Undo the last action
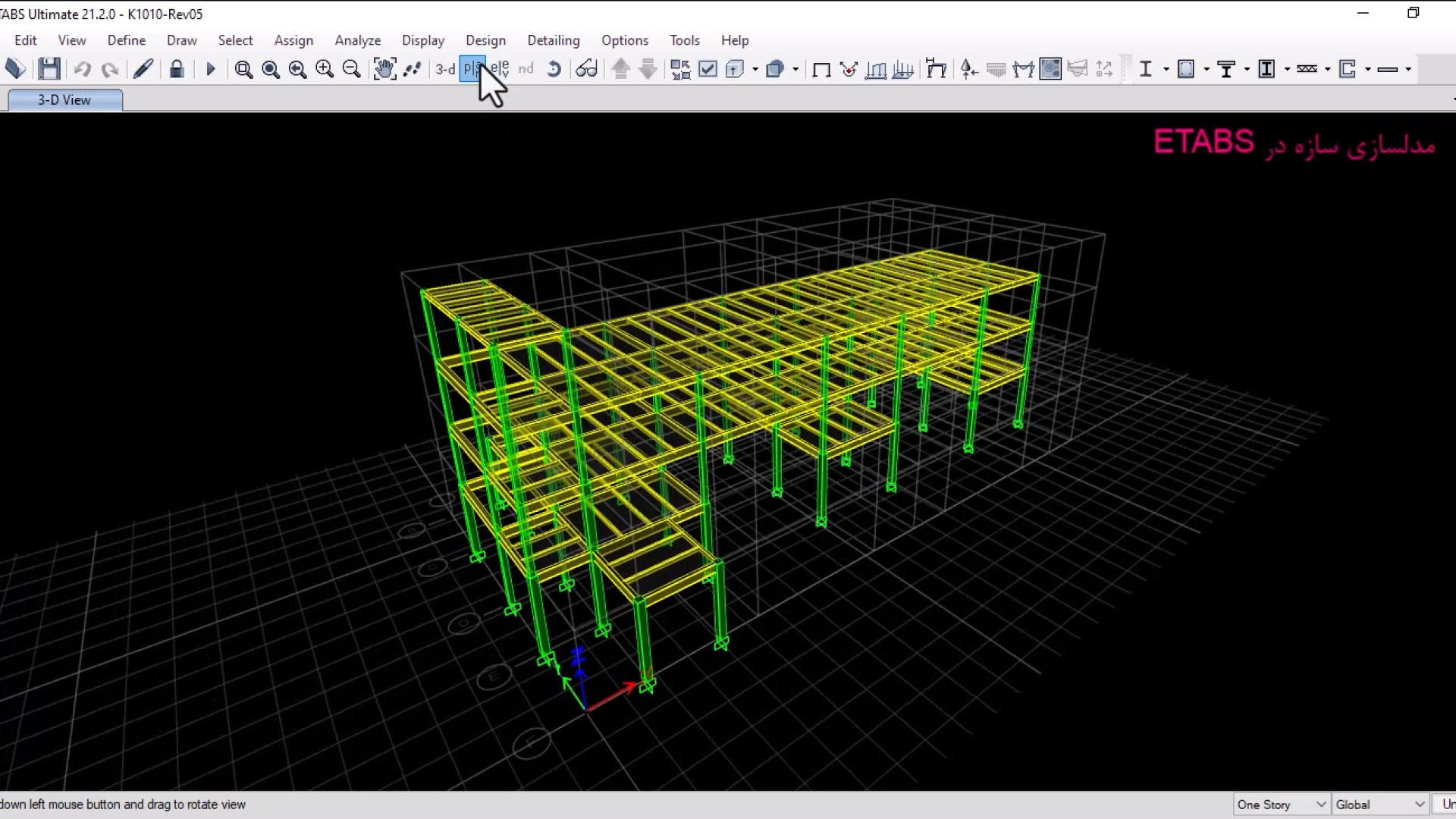 (83, 70)
